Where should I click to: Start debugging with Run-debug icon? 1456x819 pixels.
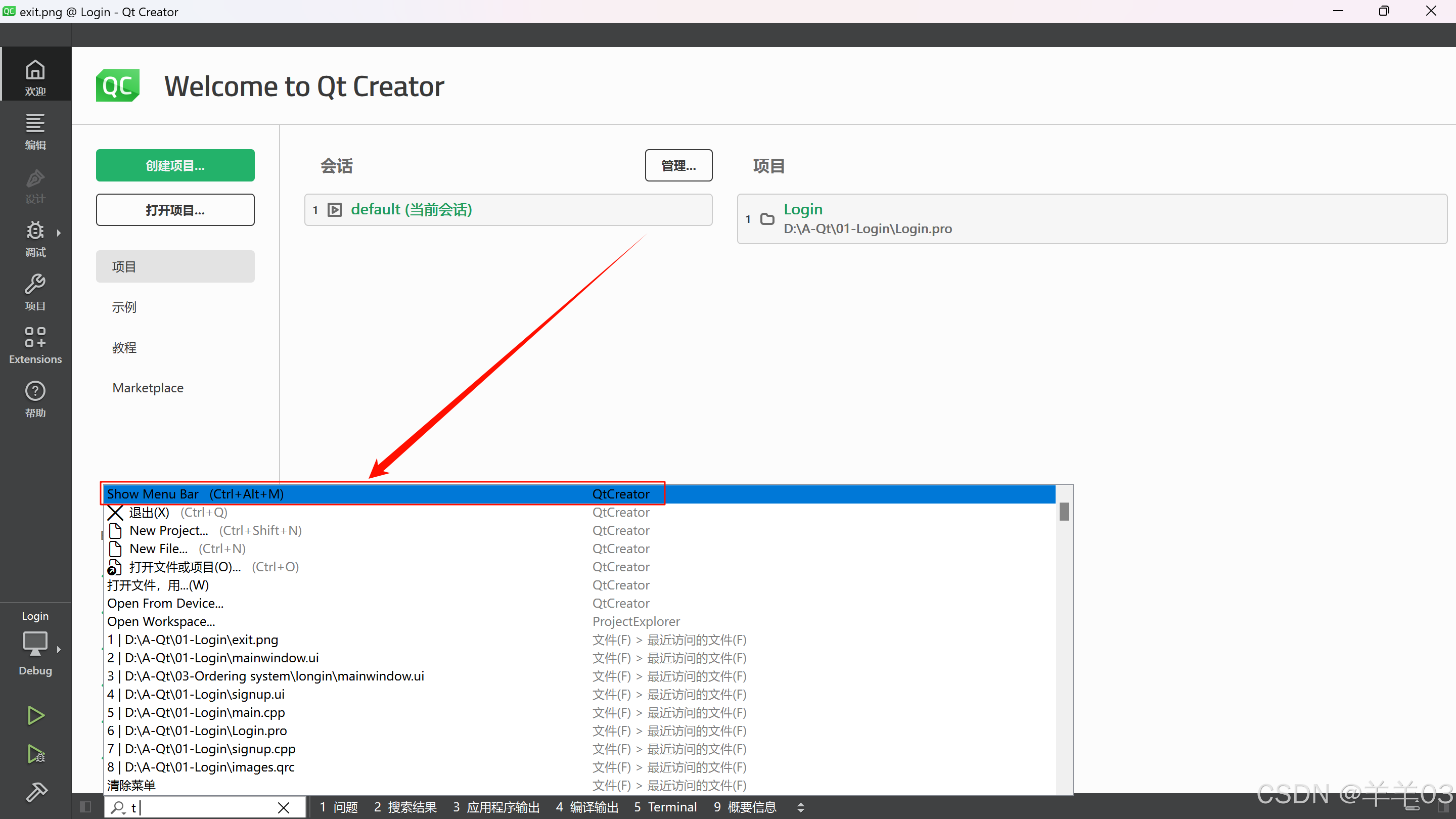point(36,753)
